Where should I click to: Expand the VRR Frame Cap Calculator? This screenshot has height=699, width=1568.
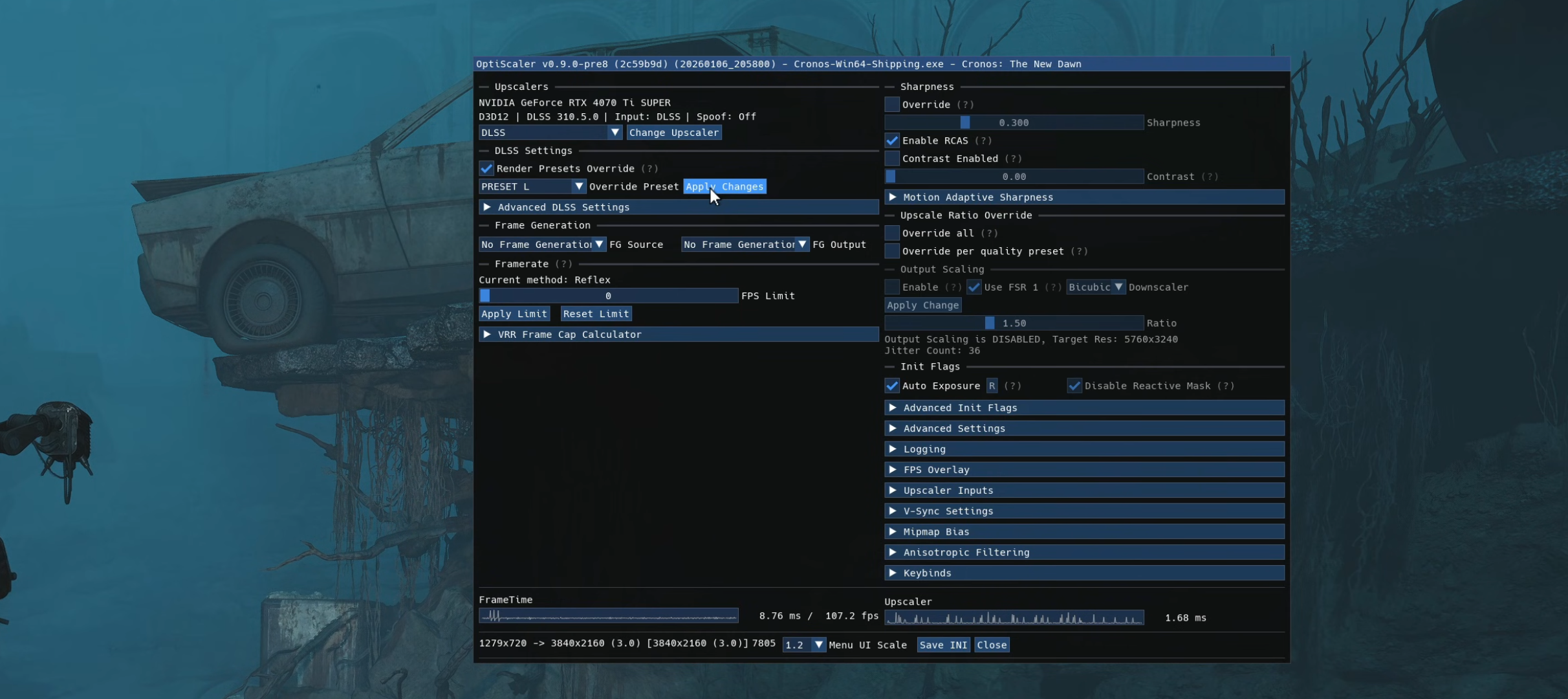click(x=487, y=335)
